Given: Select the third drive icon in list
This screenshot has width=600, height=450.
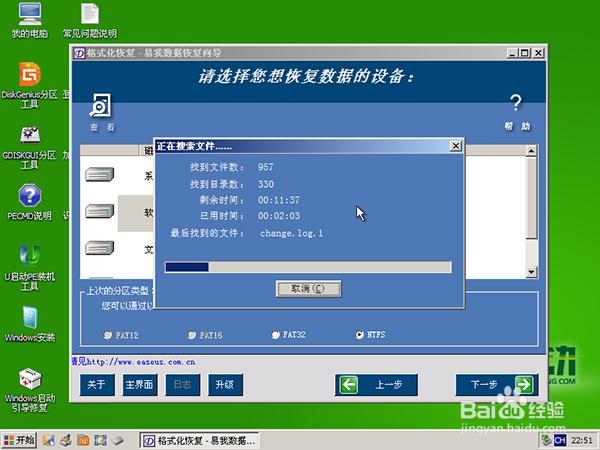Looking at the screenshot, I should (99, 248).
